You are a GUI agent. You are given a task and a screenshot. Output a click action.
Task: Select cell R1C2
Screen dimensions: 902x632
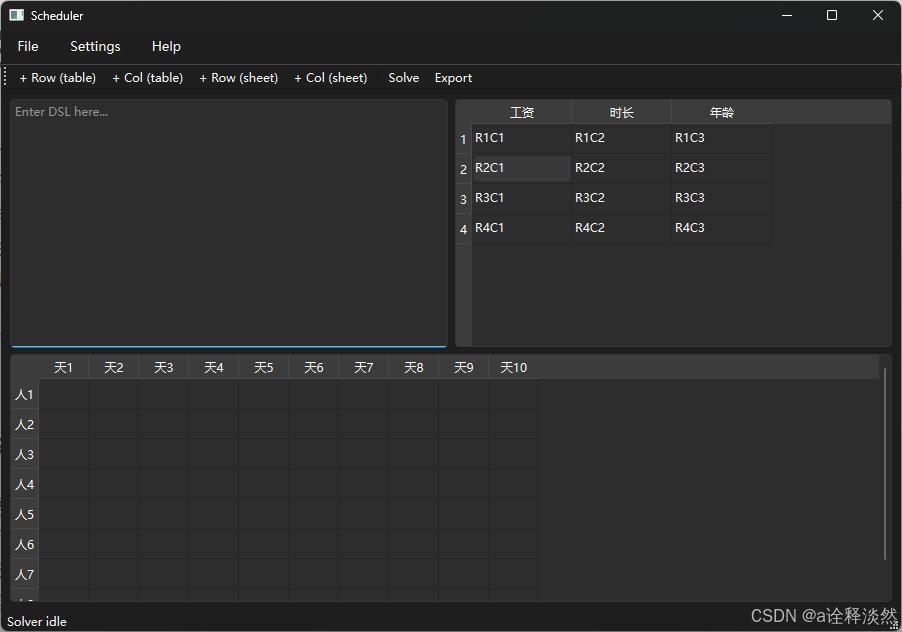621,138
